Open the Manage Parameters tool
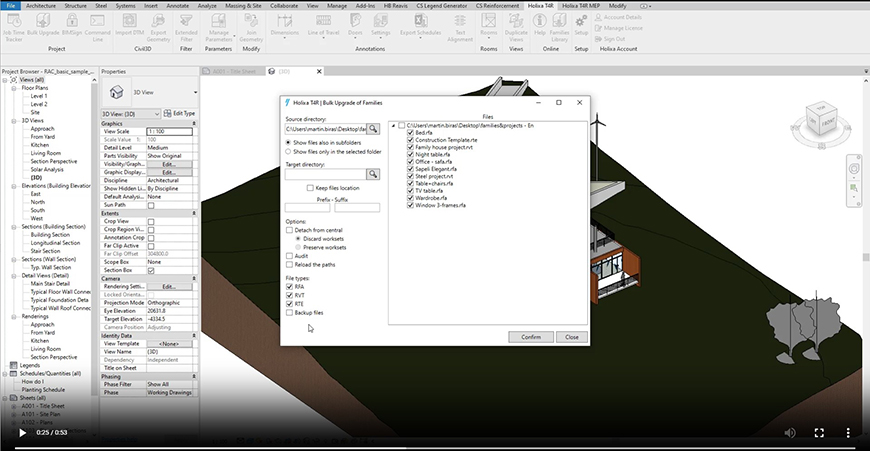 (x=219, y=28)
